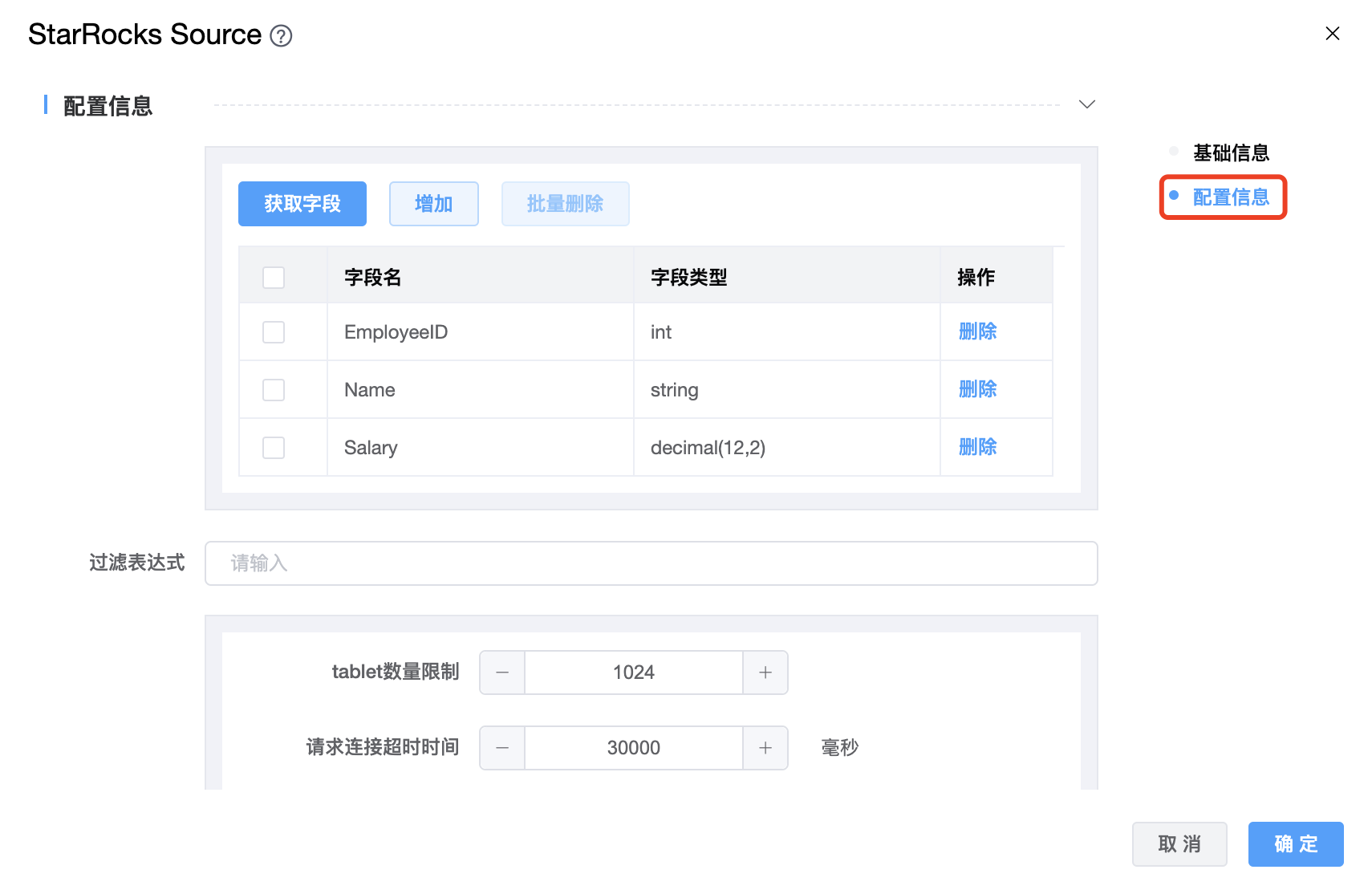The image size is (1372, 894).
Task: Select 配置信息 anchor in side navigation
Action: point(1230,197)
